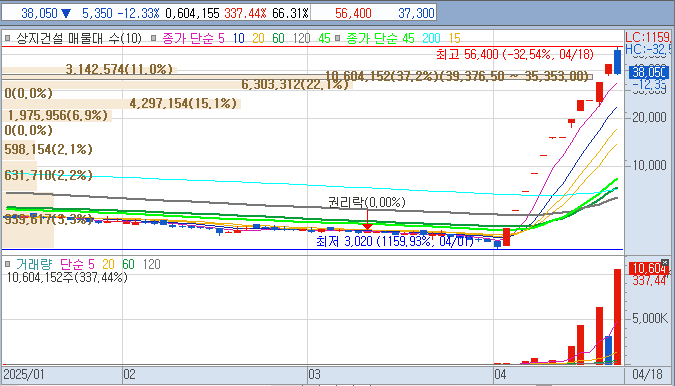Click the blue 38,050 price tag on axis

coord(649,72)
